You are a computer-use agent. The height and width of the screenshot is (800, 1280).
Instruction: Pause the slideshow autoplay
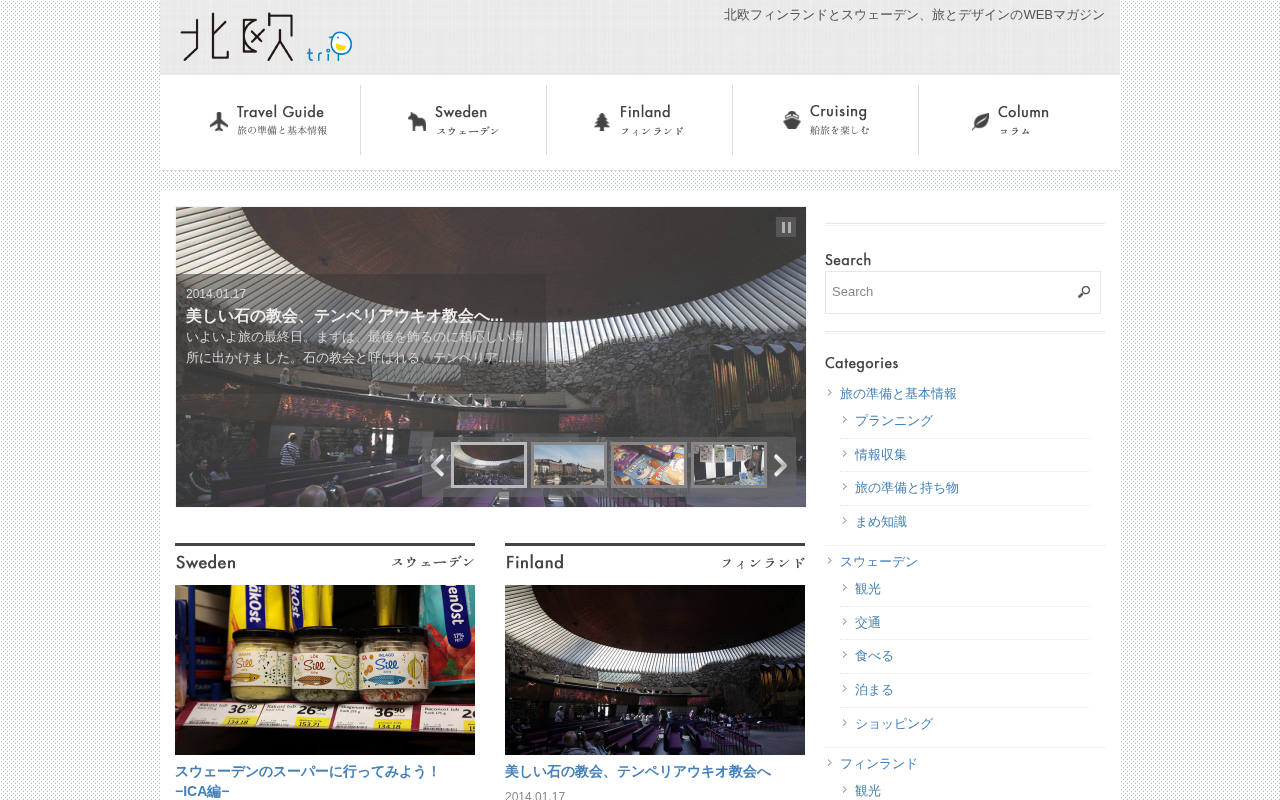[786, 227]
